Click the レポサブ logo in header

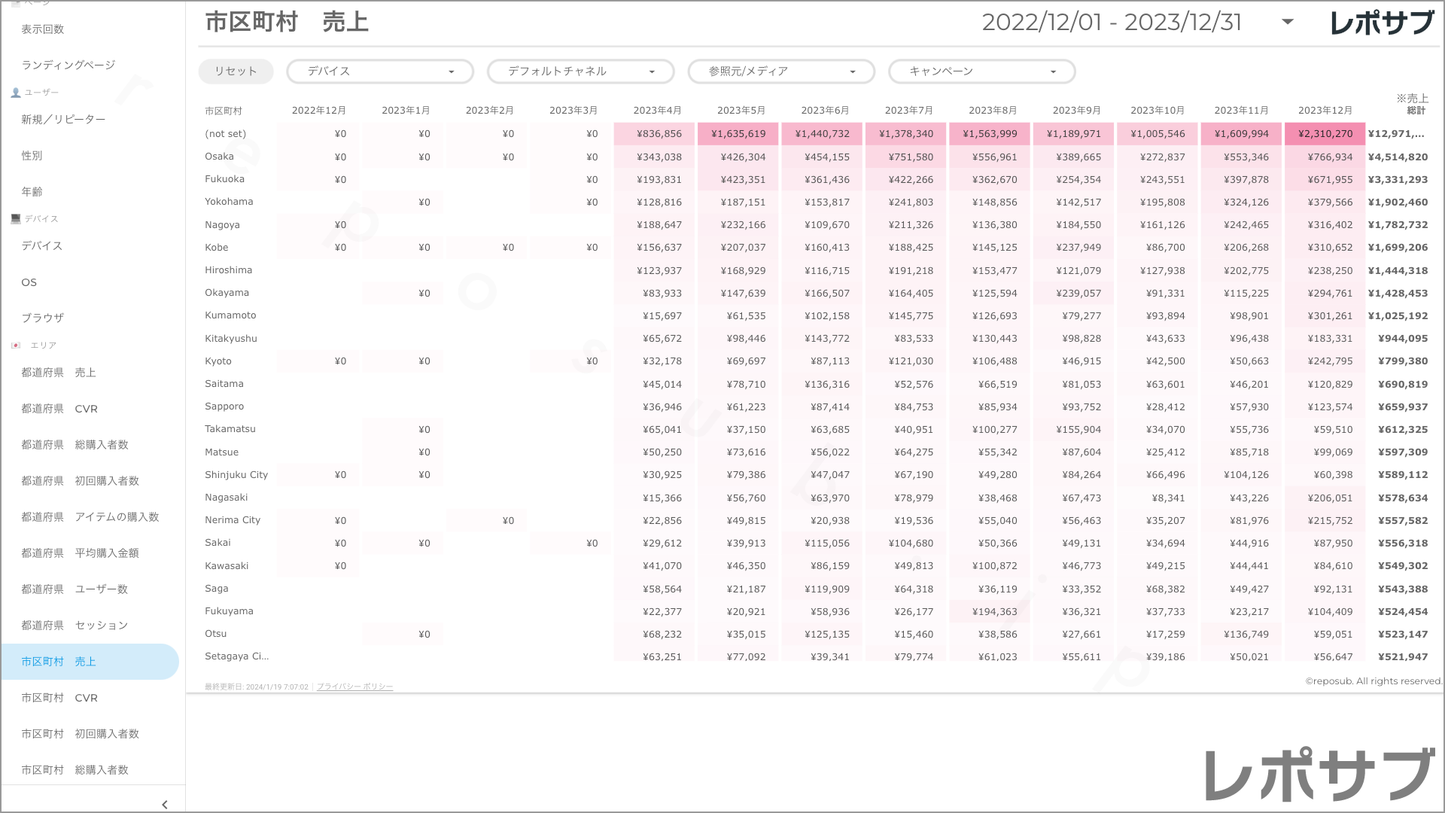(1381, 23)
